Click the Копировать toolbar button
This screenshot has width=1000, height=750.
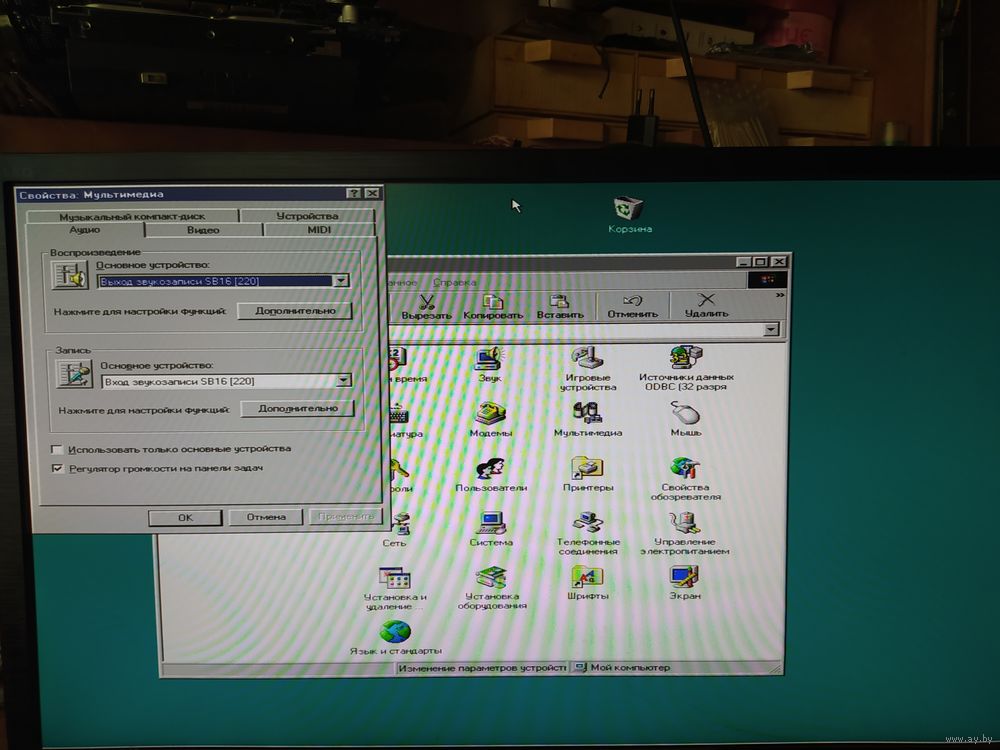click(493, 306)
